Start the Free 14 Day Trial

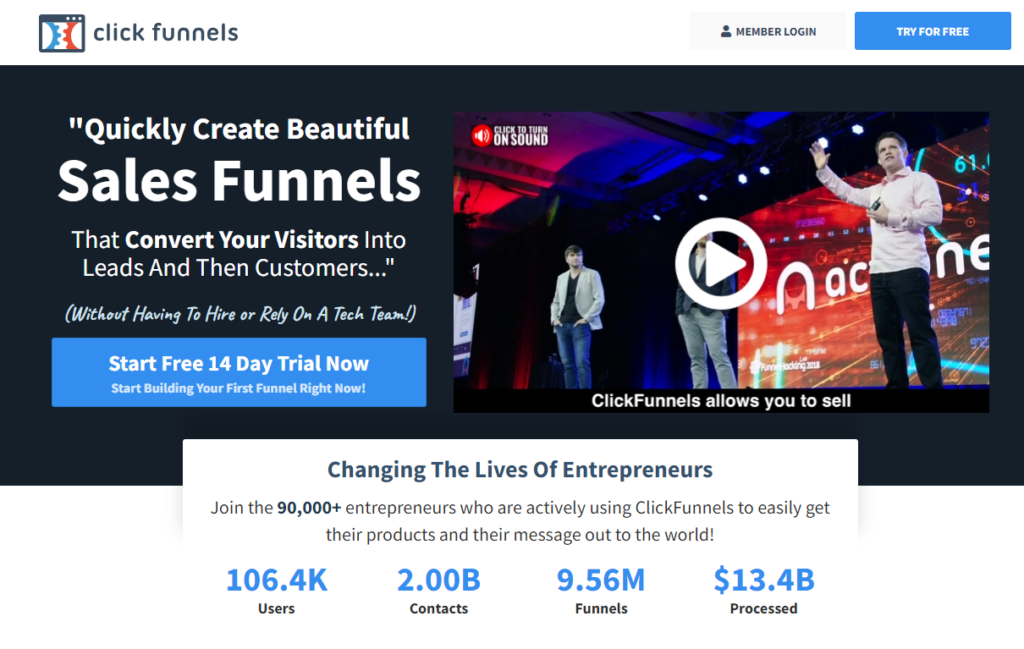point(239,372)
